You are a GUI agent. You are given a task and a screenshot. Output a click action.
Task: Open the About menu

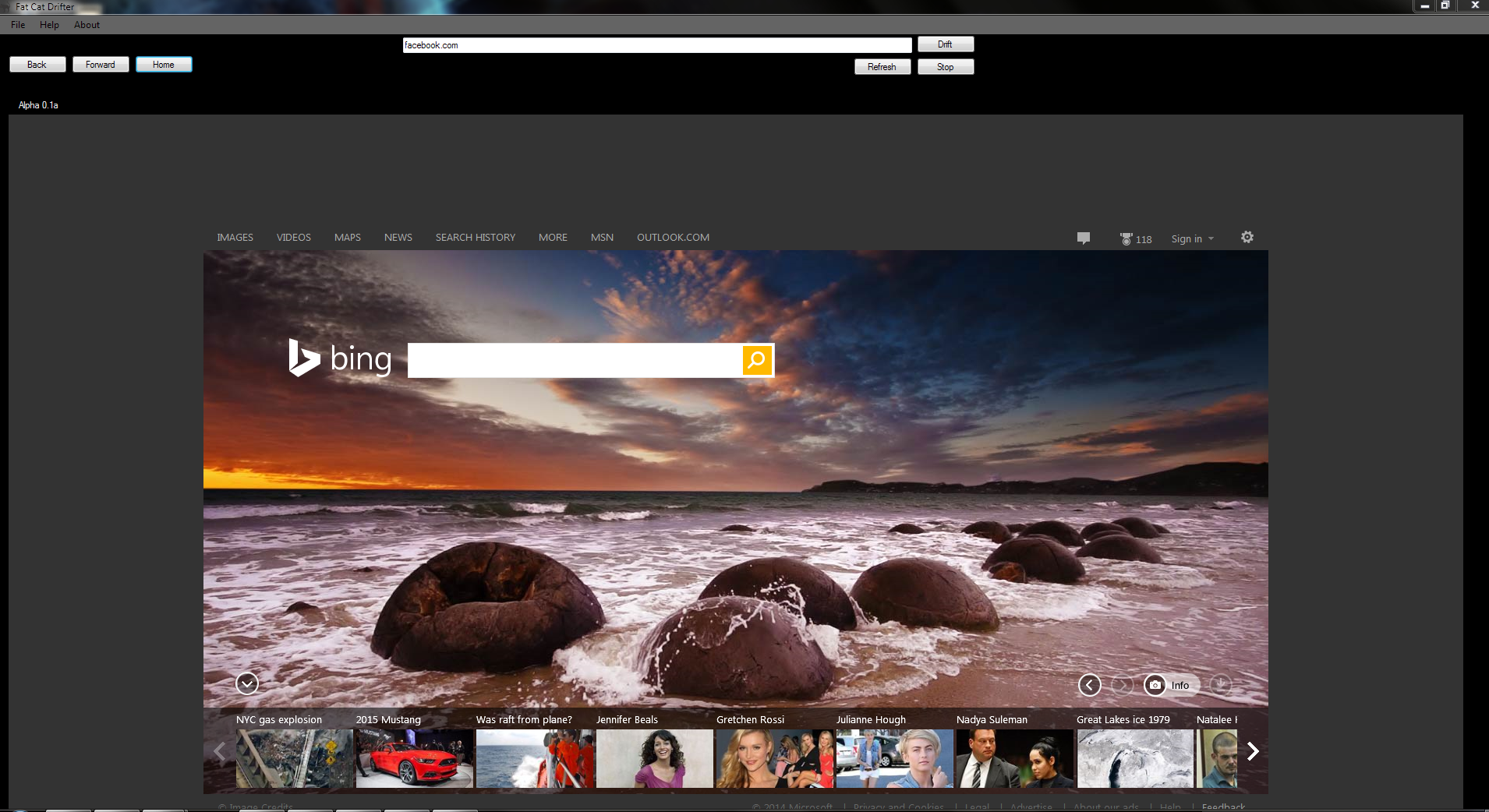point(87,25)
